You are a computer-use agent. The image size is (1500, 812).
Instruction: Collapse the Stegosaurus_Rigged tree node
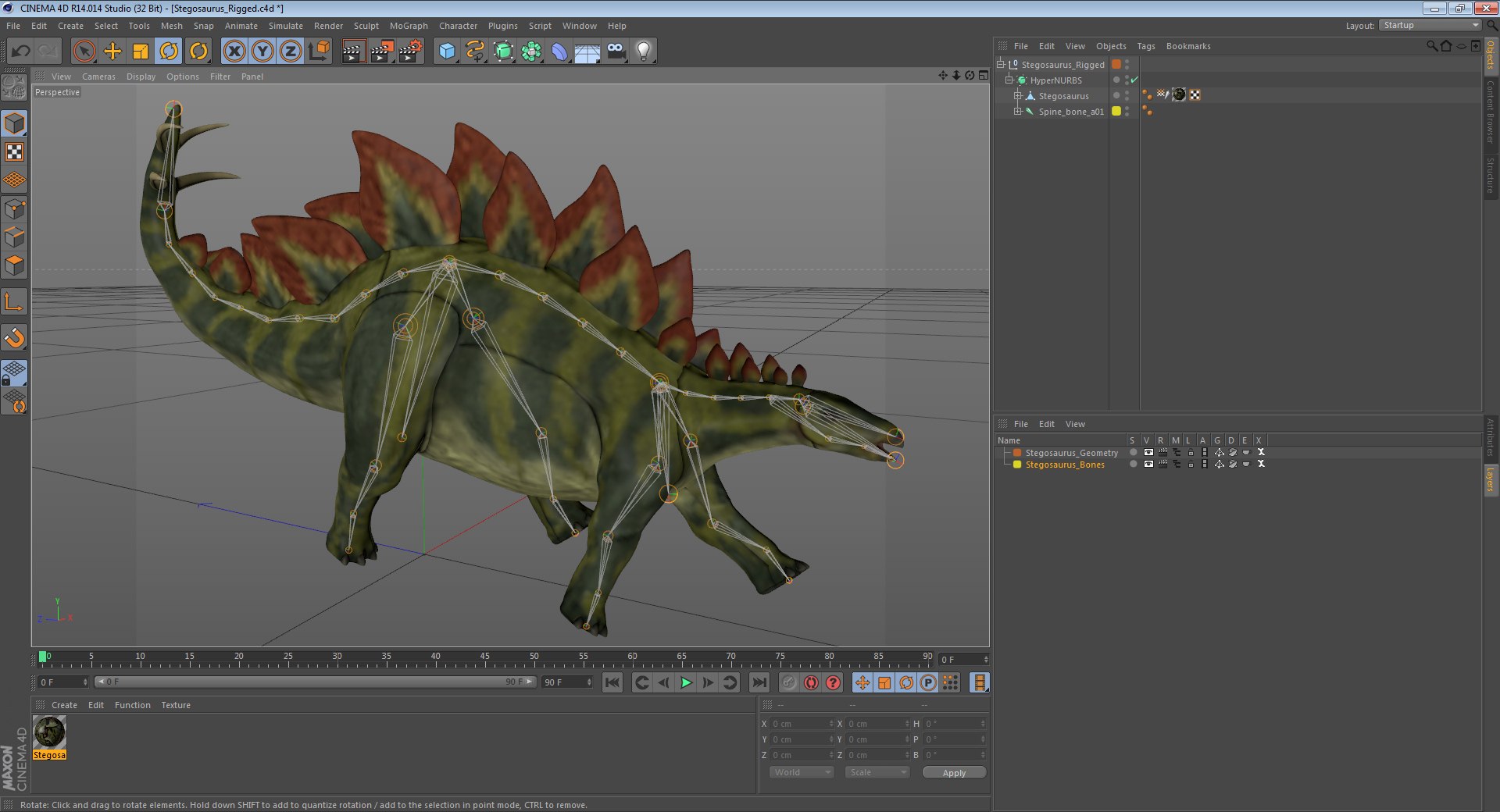pos(1001,64)
